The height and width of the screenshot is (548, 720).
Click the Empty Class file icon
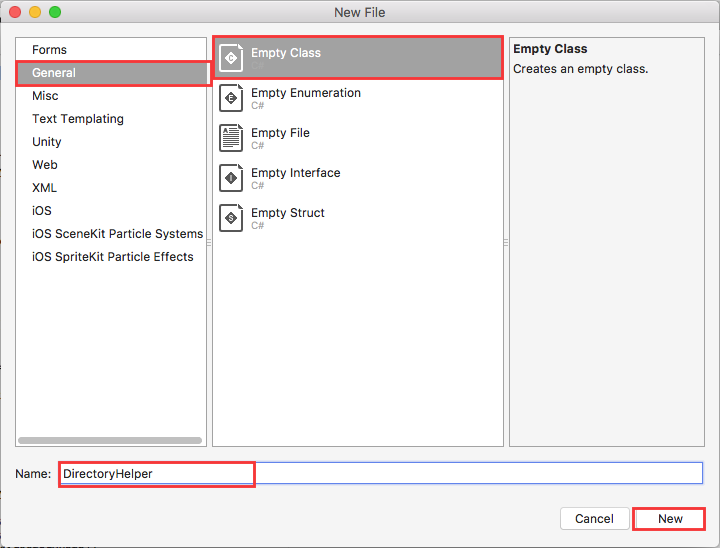pyautogui.click(x=231, y=58)
